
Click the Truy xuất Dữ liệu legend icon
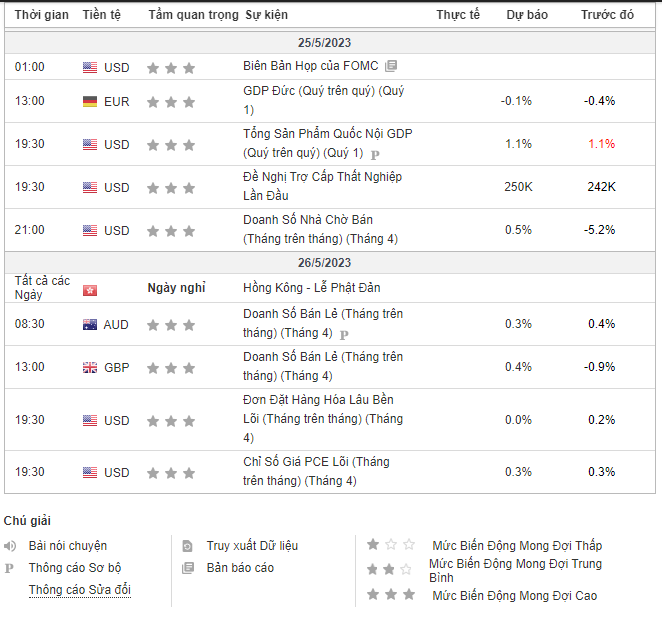[187, 546]
